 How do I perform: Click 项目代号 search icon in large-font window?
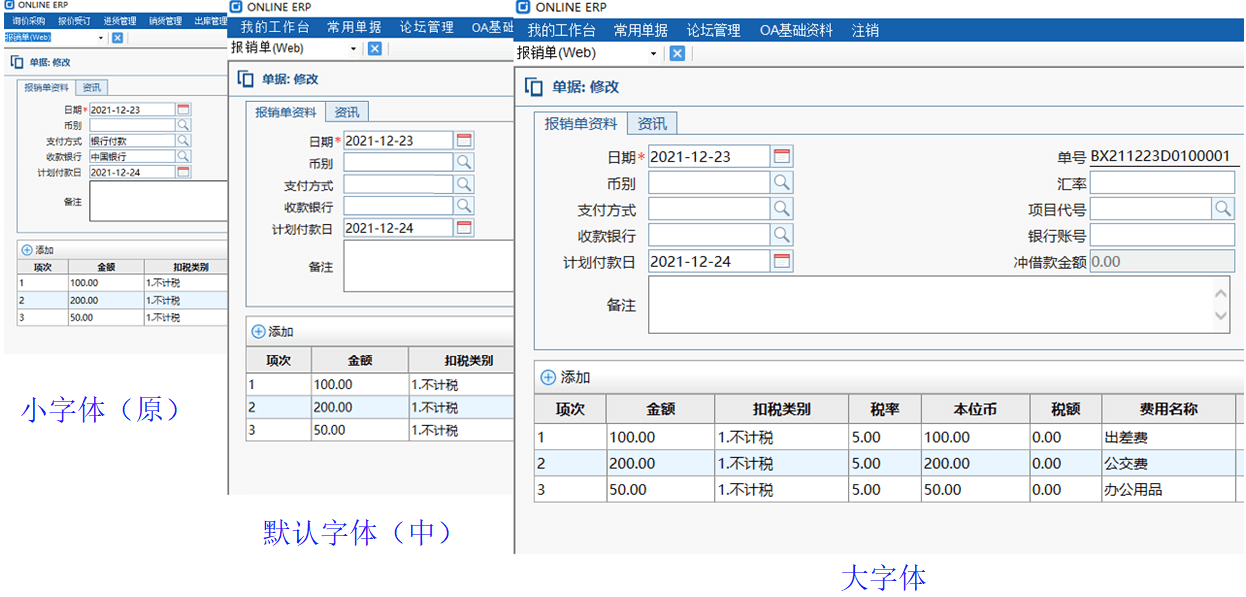(1224, 209)
